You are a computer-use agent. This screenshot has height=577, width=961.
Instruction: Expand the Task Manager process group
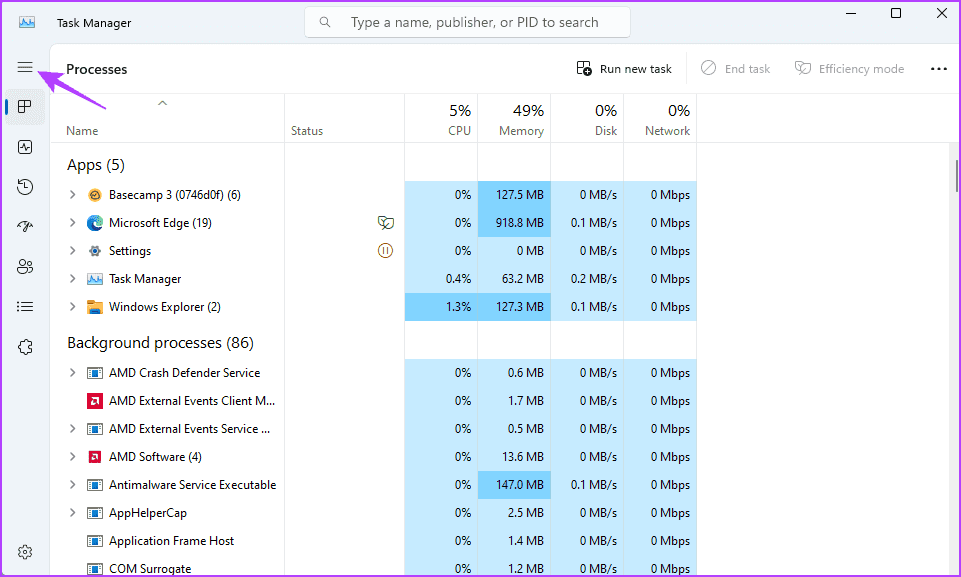pos(72,278)
